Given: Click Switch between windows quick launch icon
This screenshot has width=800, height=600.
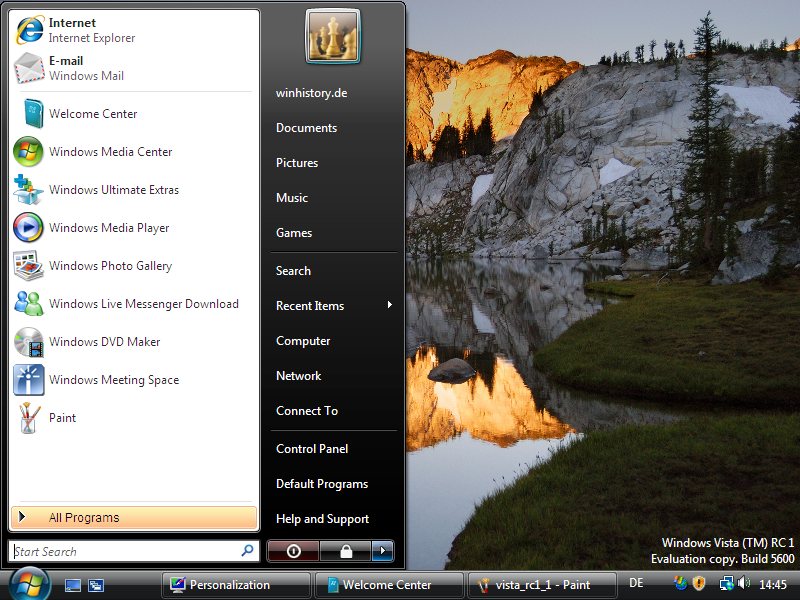Looking at the screenshot, I should (x=96, y=585).
